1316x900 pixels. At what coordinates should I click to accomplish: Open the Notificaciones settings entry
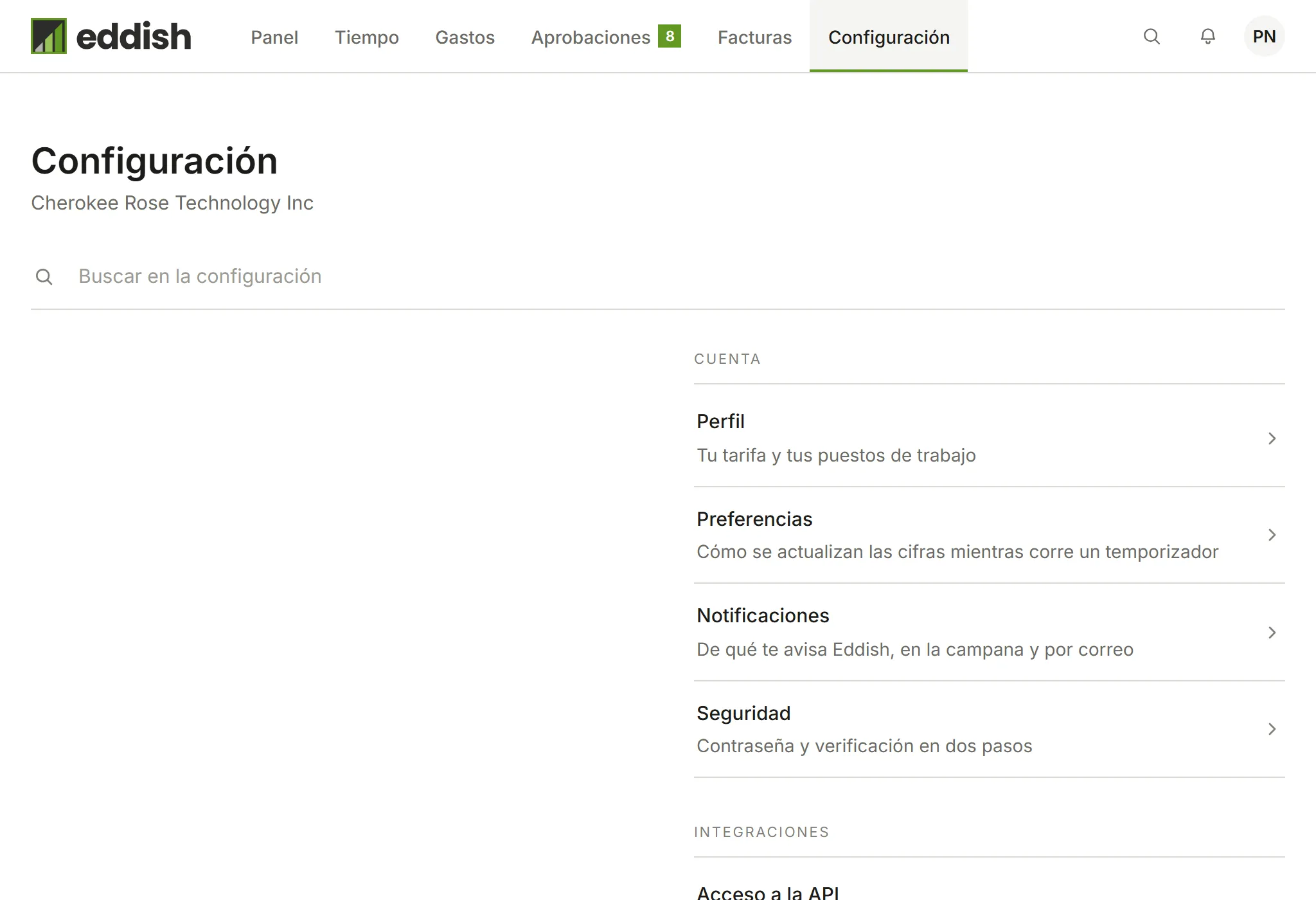(990, 633)
